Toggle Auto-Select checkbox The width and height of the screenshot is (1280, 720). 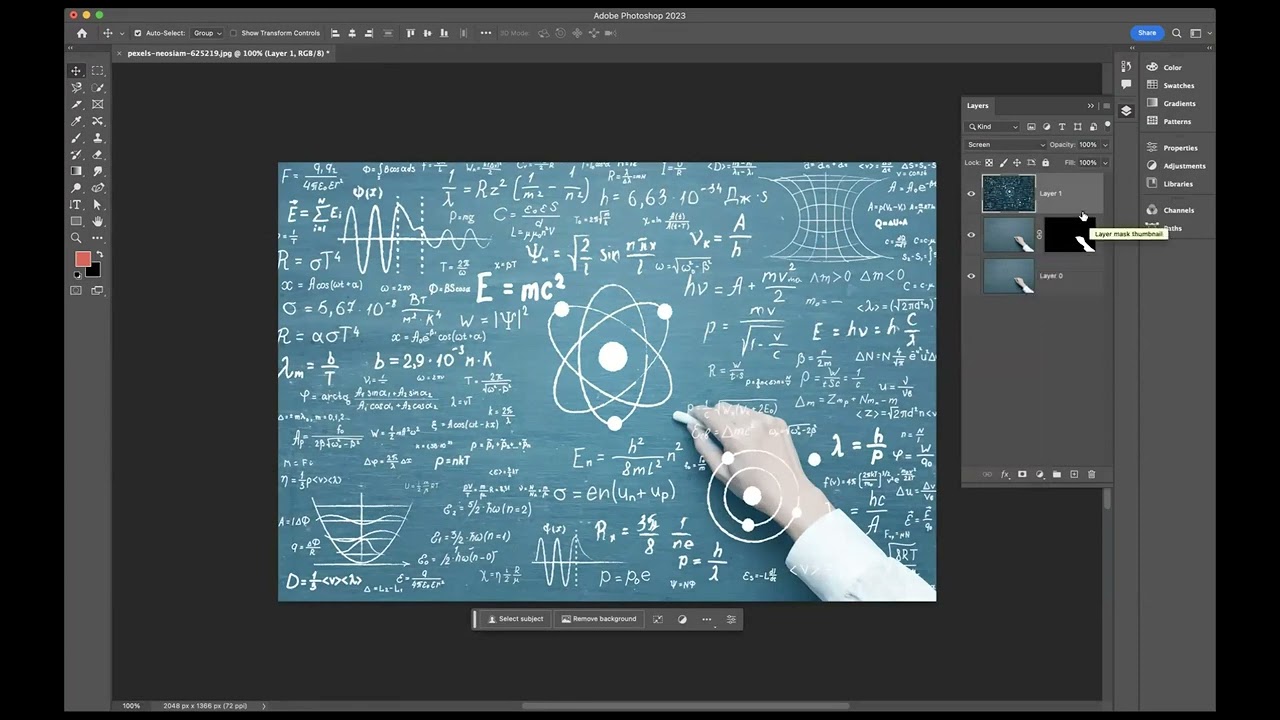tap(138, 33)
